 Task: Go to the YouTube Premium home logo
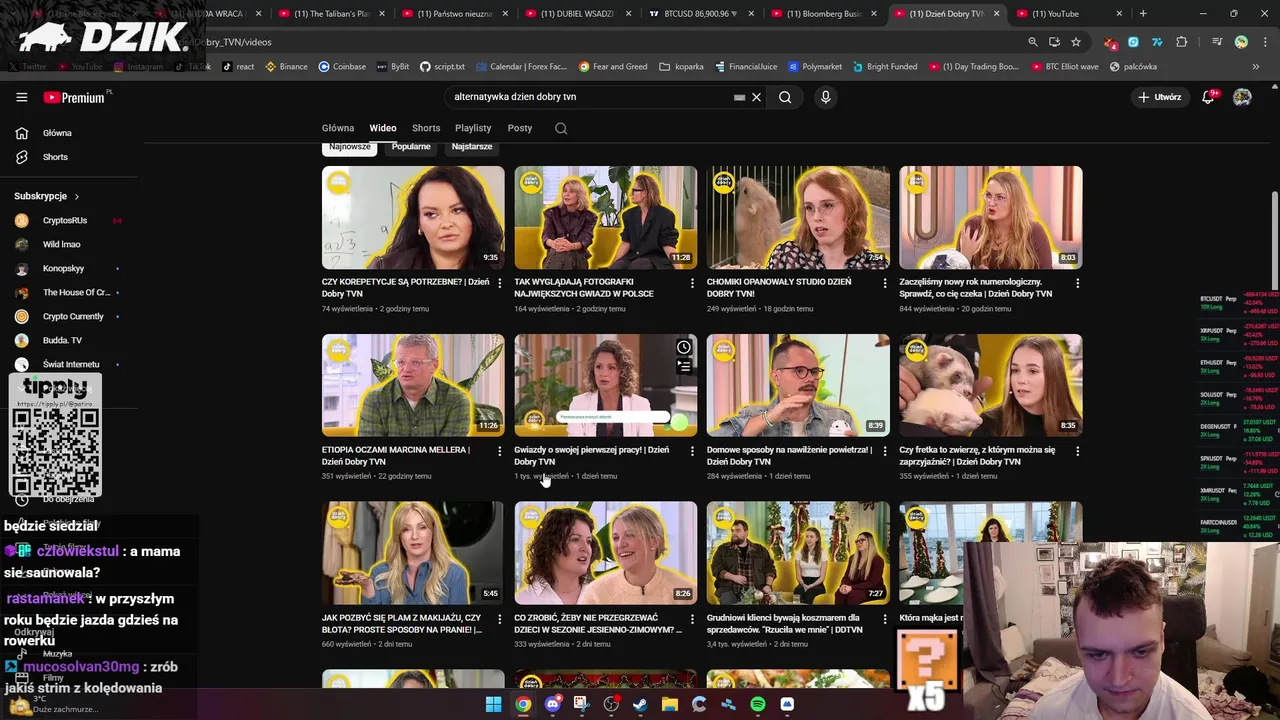[75, 97]
